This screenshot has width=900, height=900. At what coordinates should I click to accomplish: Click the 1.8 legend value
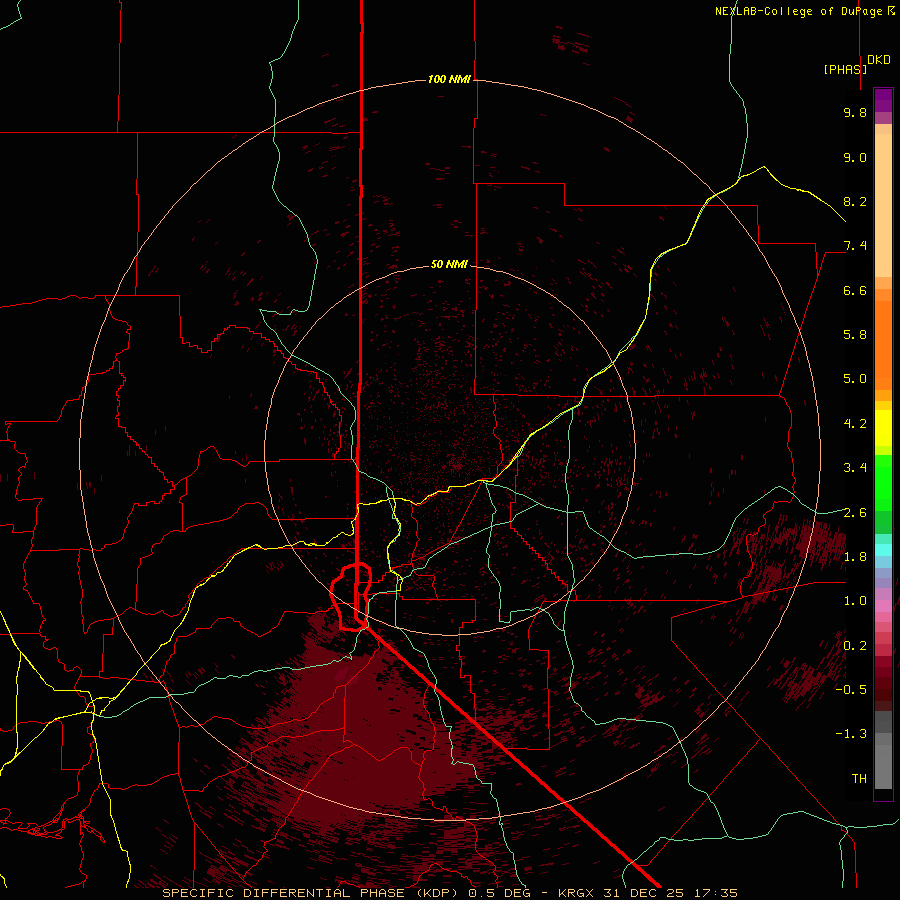point(855,557)
